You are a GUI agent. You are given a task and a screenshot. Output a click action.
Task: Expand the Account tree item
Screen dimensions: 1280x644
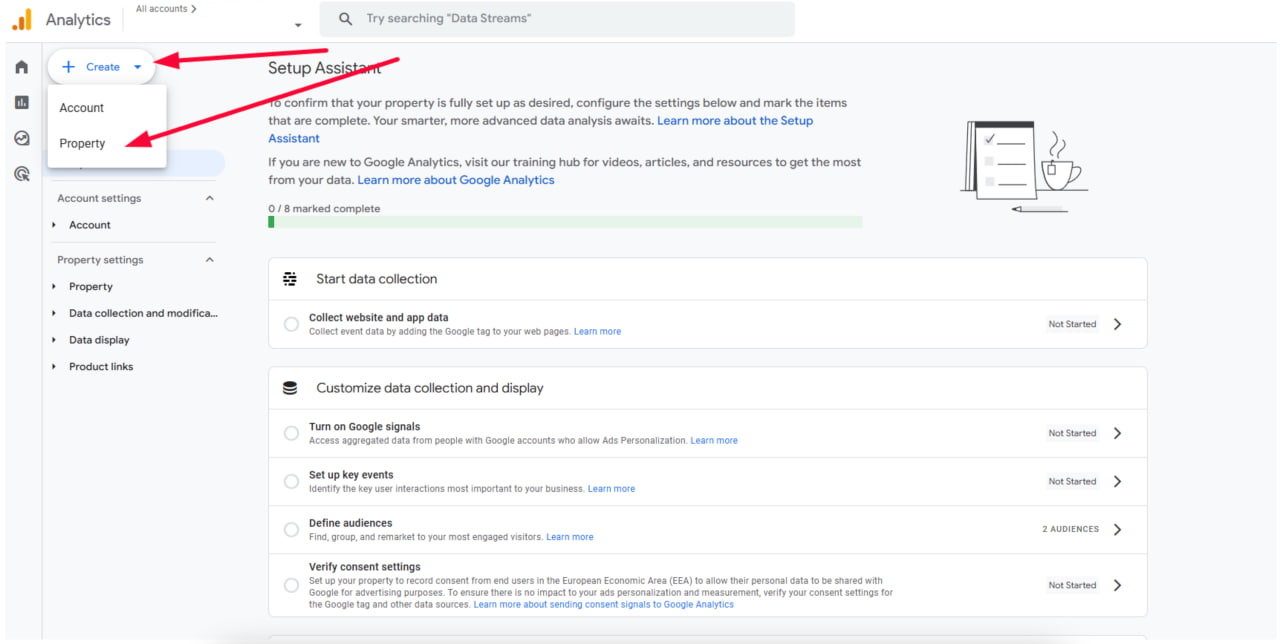click(x=54, y=225)
